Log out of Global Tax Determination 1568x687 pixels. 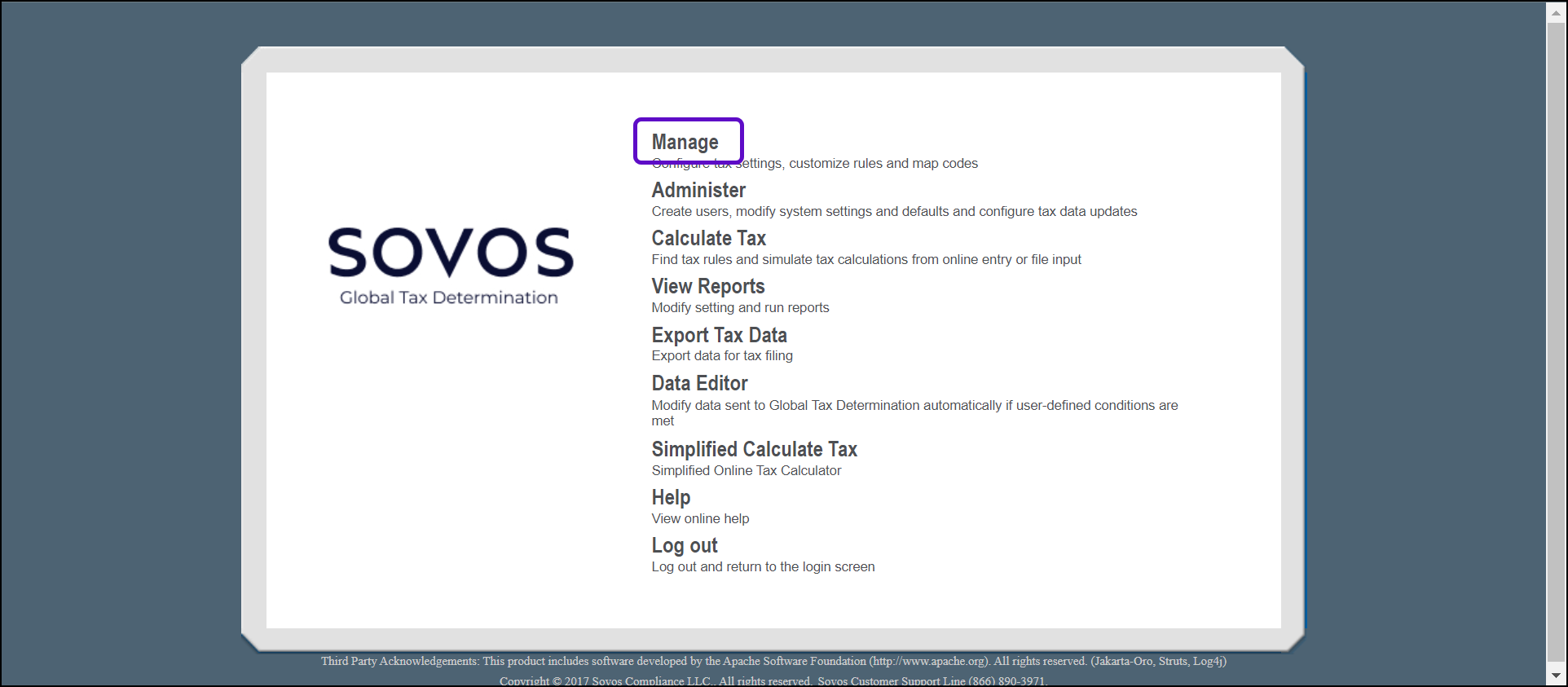(684, 546)
